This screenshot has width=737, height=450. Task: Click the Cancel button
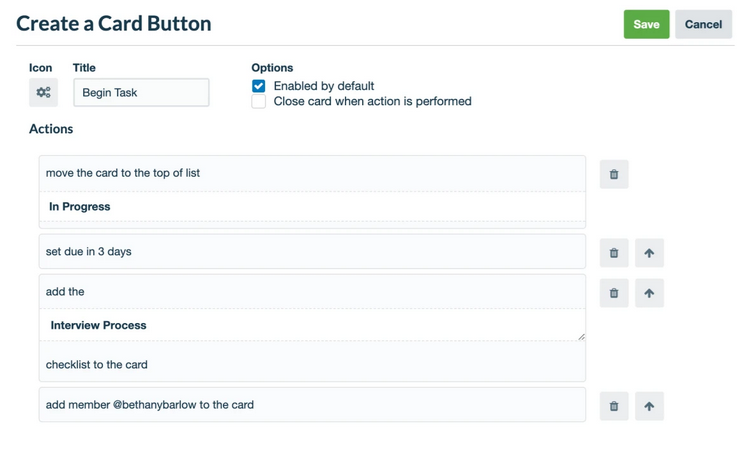(x=703, y=24)
